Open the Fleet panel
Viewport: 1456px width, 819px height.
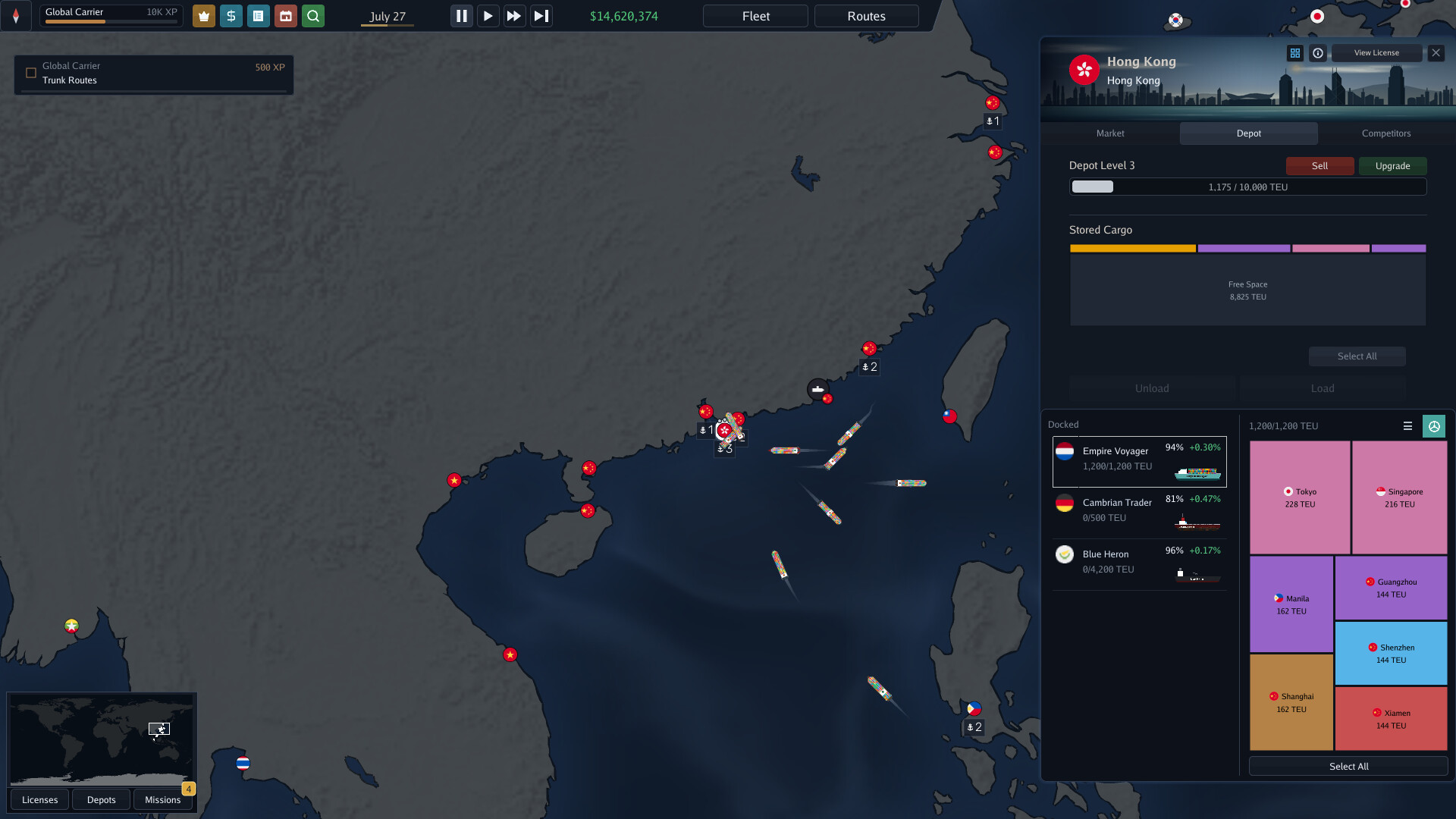click(x=755, y=16)
